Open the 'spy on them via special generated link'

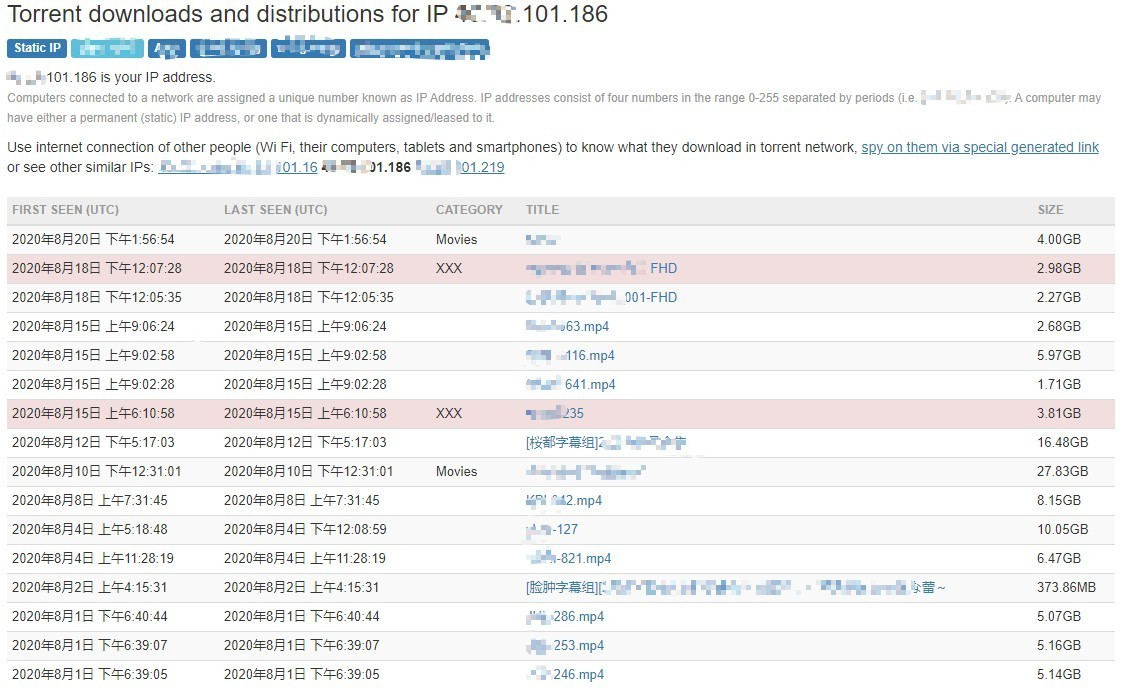pos(978,147)
